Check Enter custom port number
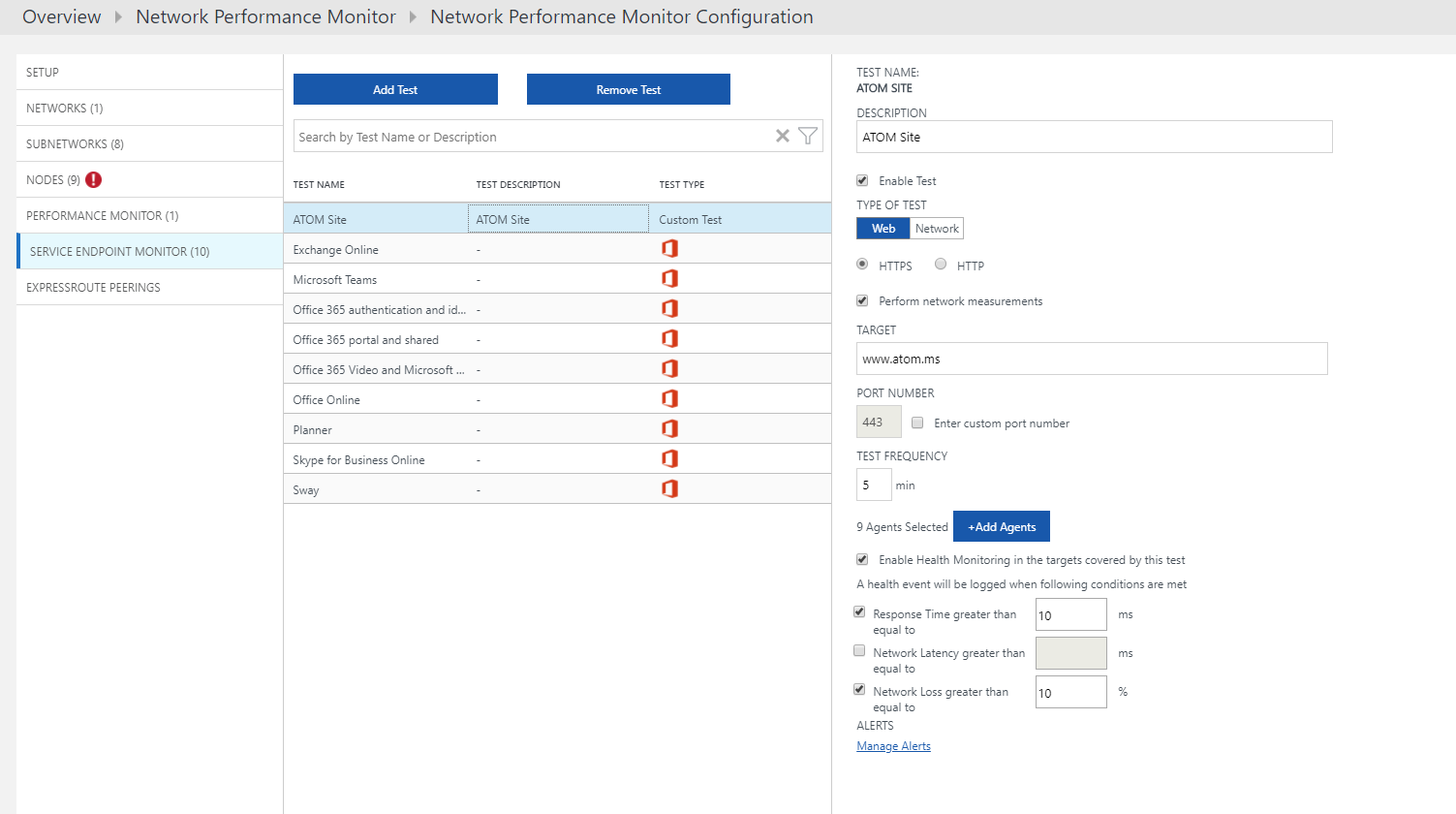The height and width of the screenshot is (814, 1456). (917, 423)
